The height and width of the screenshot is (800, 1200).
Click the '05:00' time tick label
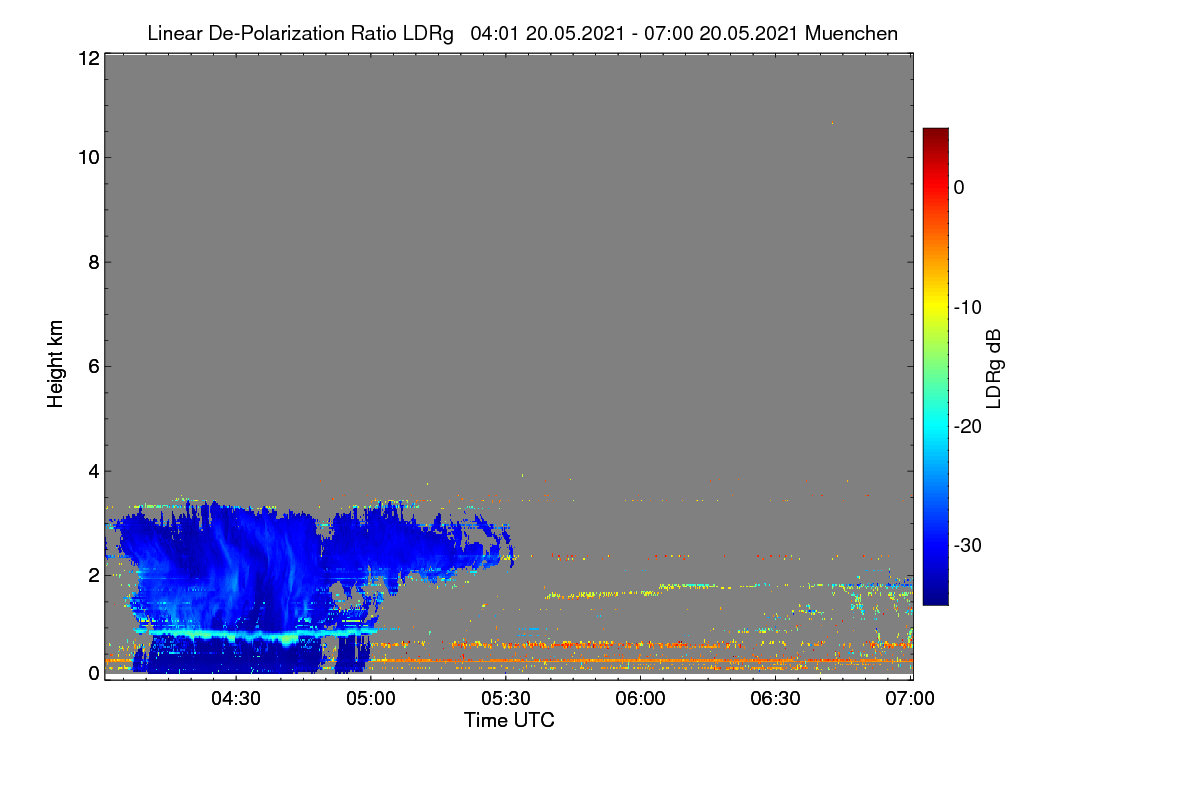(371, 699)
